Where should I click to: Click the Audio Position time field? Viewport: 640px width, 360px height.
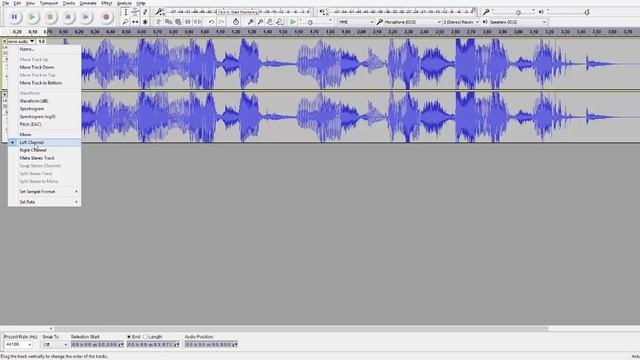pos(211,344)
